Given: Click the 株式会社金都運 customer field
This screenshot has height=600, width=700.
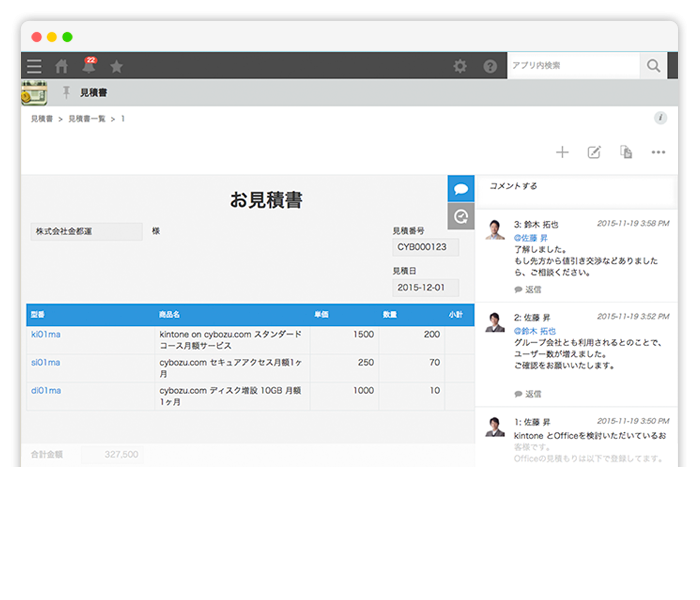Looking at the screenshot, I should [x=87, y=231].
